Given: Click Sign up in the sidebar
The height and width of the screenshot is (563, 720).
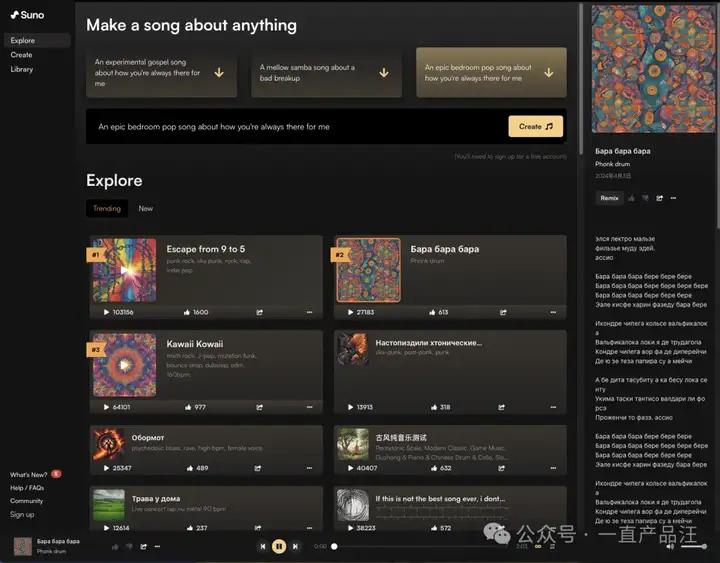Looking at the screenshot, I should pos(22,514).
